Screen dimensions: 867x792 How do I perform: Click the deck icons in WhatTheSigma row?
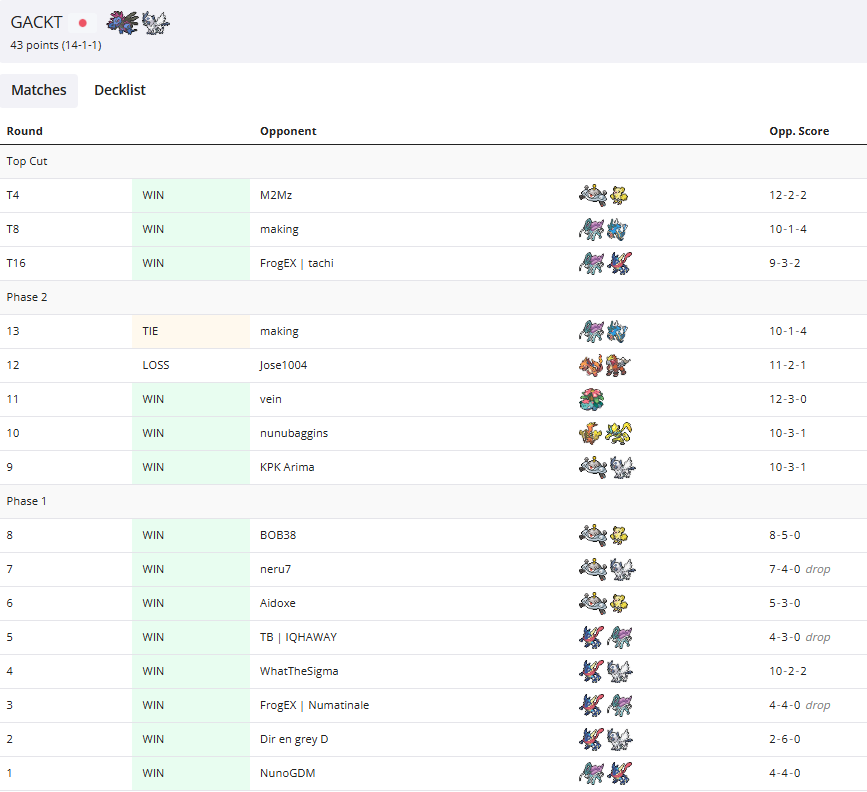tap(605, 671)
